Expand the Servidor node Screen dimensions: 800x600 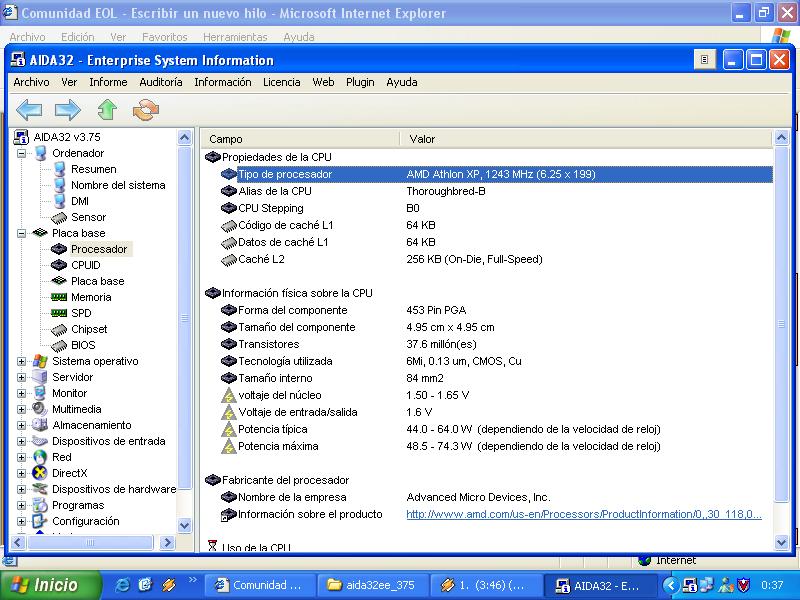coord(21,377)
